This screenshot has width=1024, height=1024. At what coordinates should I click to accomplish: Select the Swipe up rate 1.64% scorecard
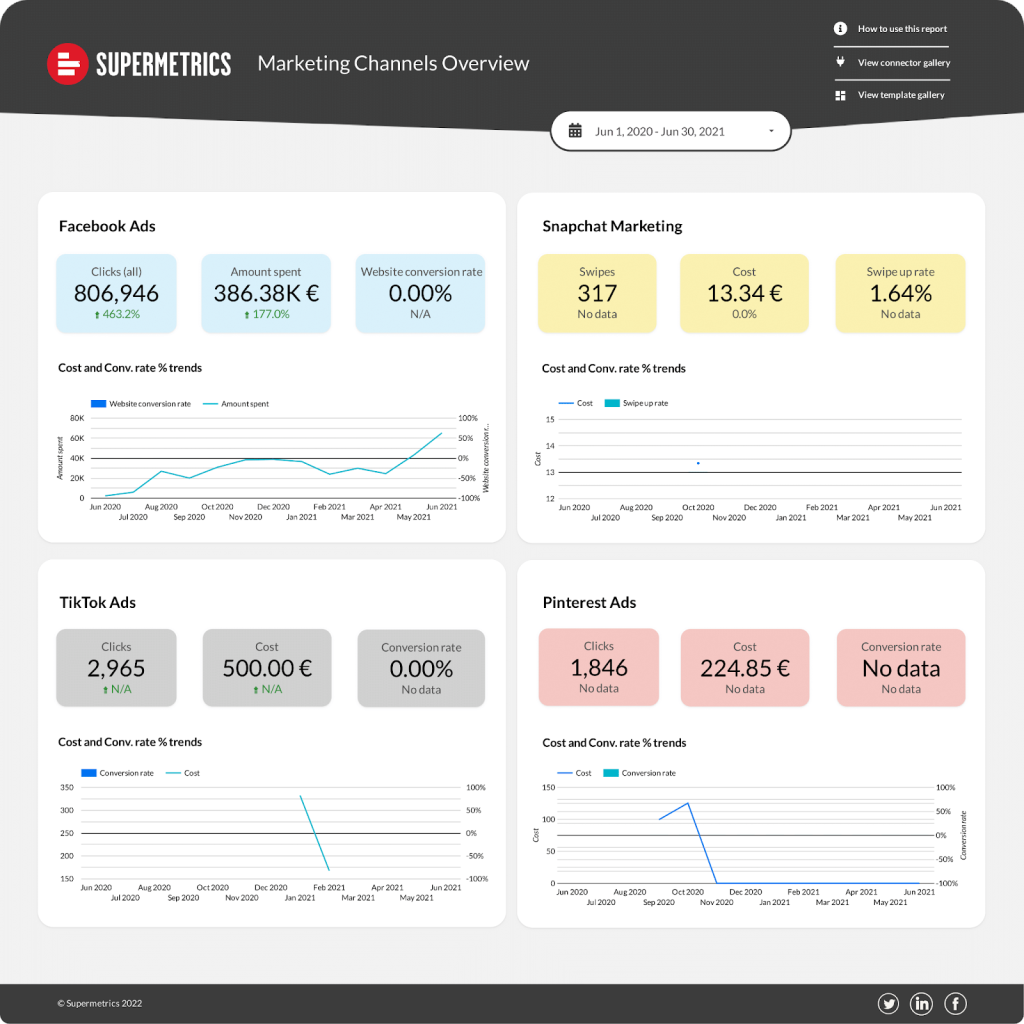pyautogui.click(x=900, y=293)
